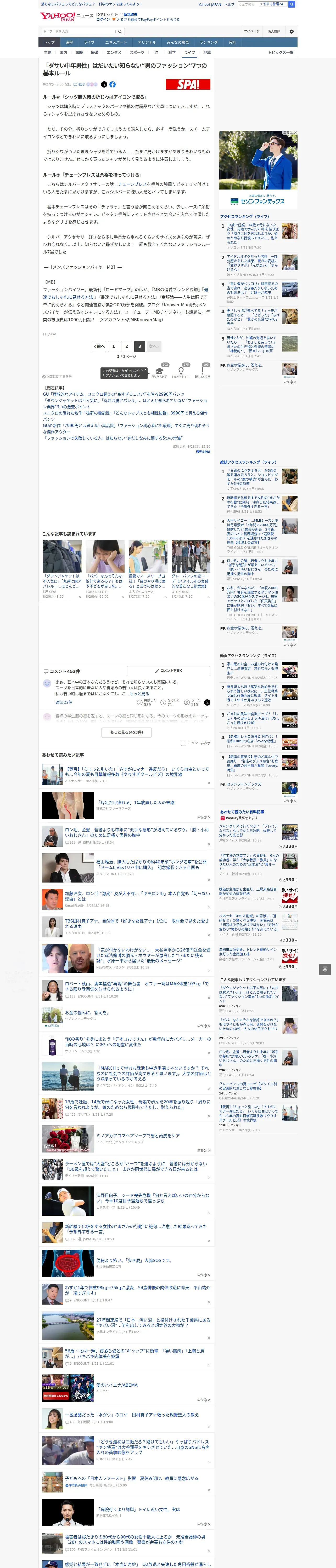Click the うーん reaction icon on the comment
336x1568 pixels.
tap(187, 702)
